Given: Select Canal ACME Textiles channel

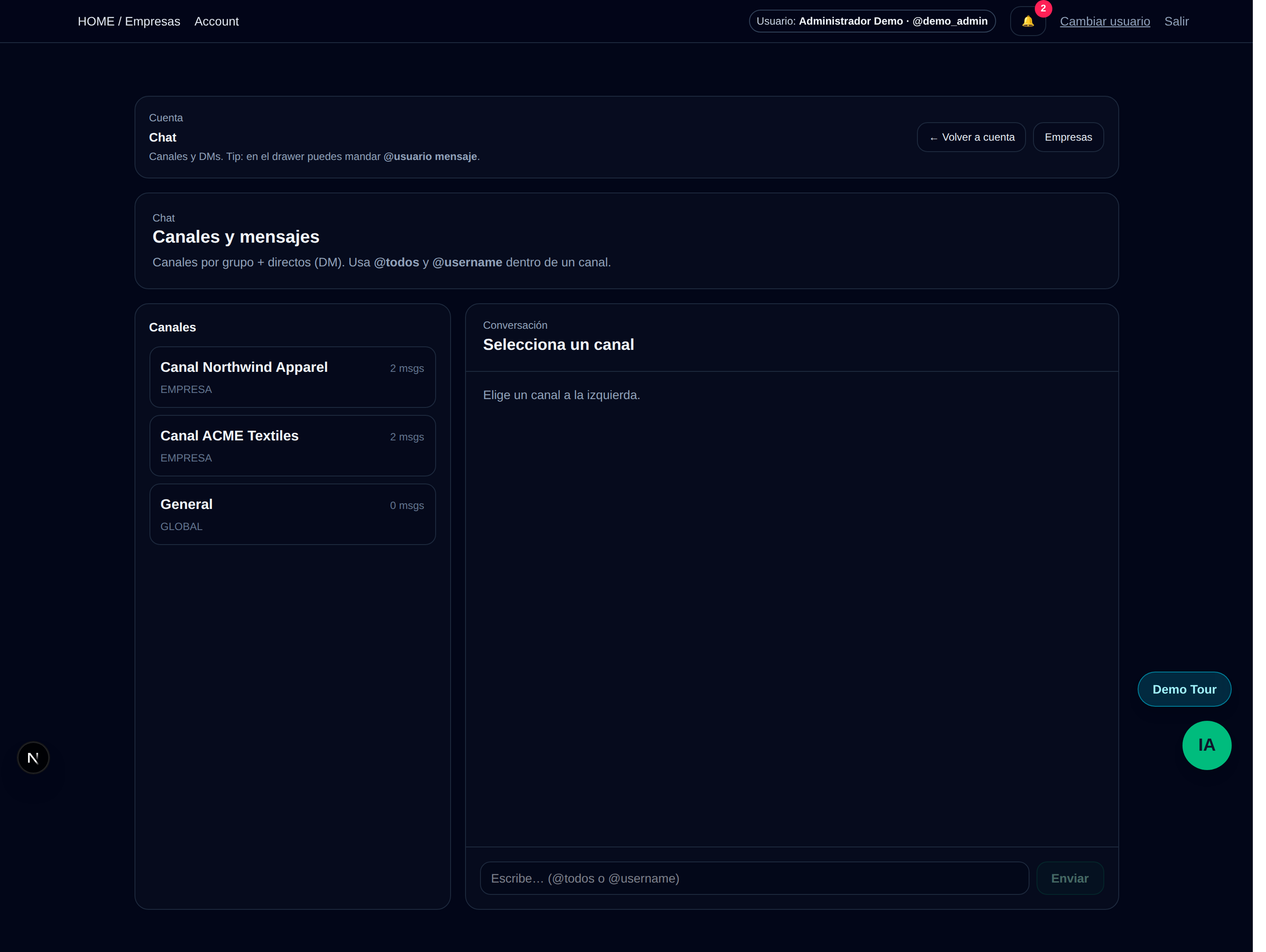Looking at the screenshot, I should click(x=292, y=445).
